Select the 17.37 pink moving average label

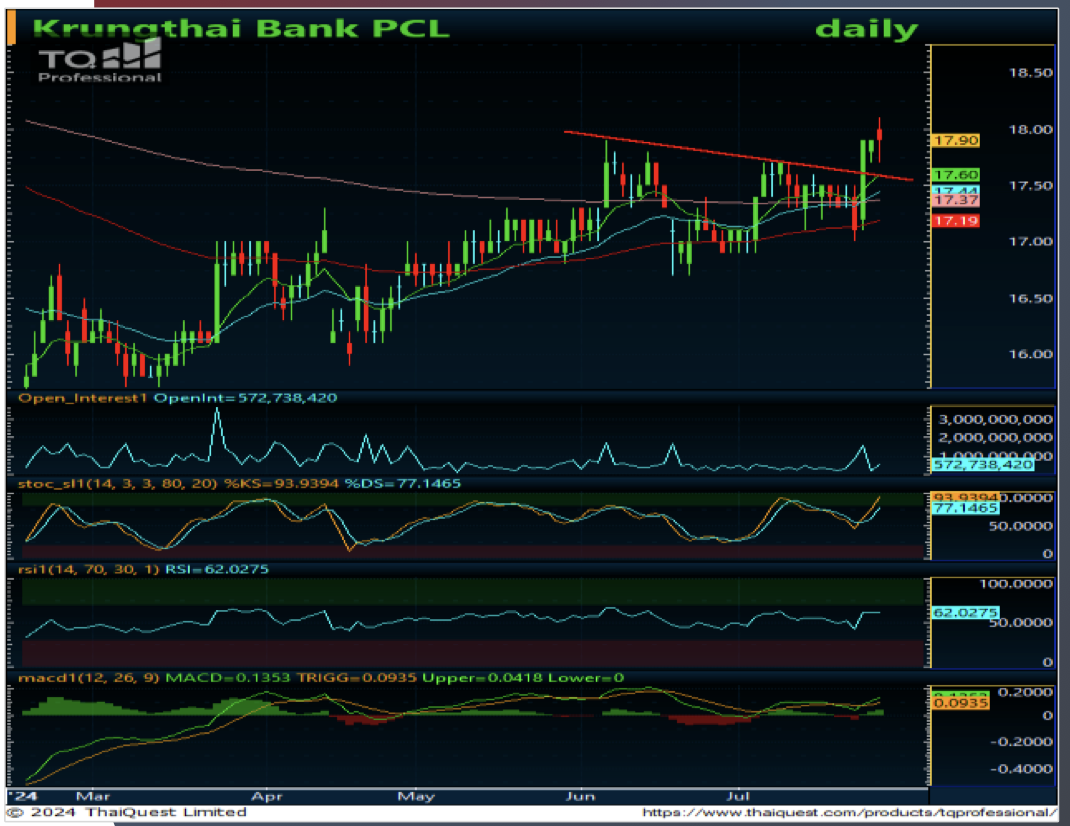(x=956, y=200)
